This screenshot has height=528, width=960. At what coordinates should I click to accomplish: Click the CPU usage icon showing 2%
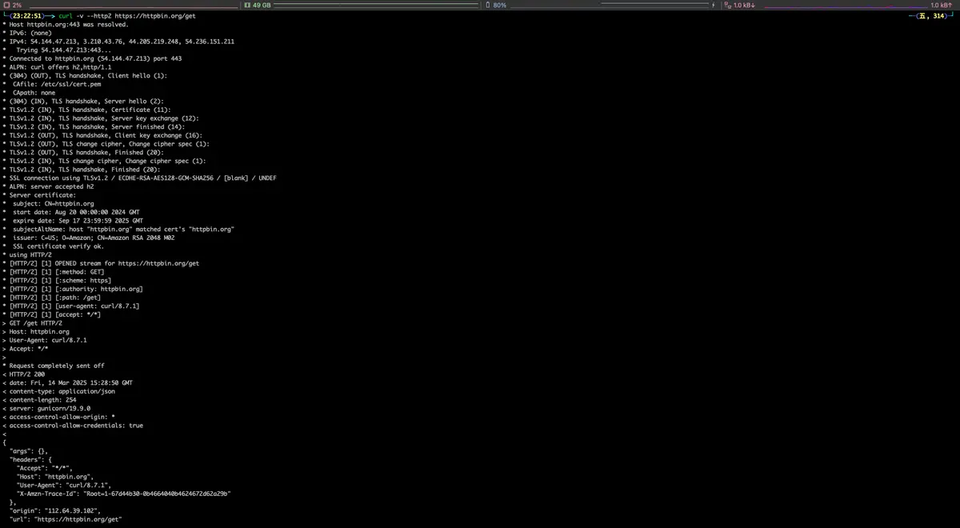coord(7,5)
